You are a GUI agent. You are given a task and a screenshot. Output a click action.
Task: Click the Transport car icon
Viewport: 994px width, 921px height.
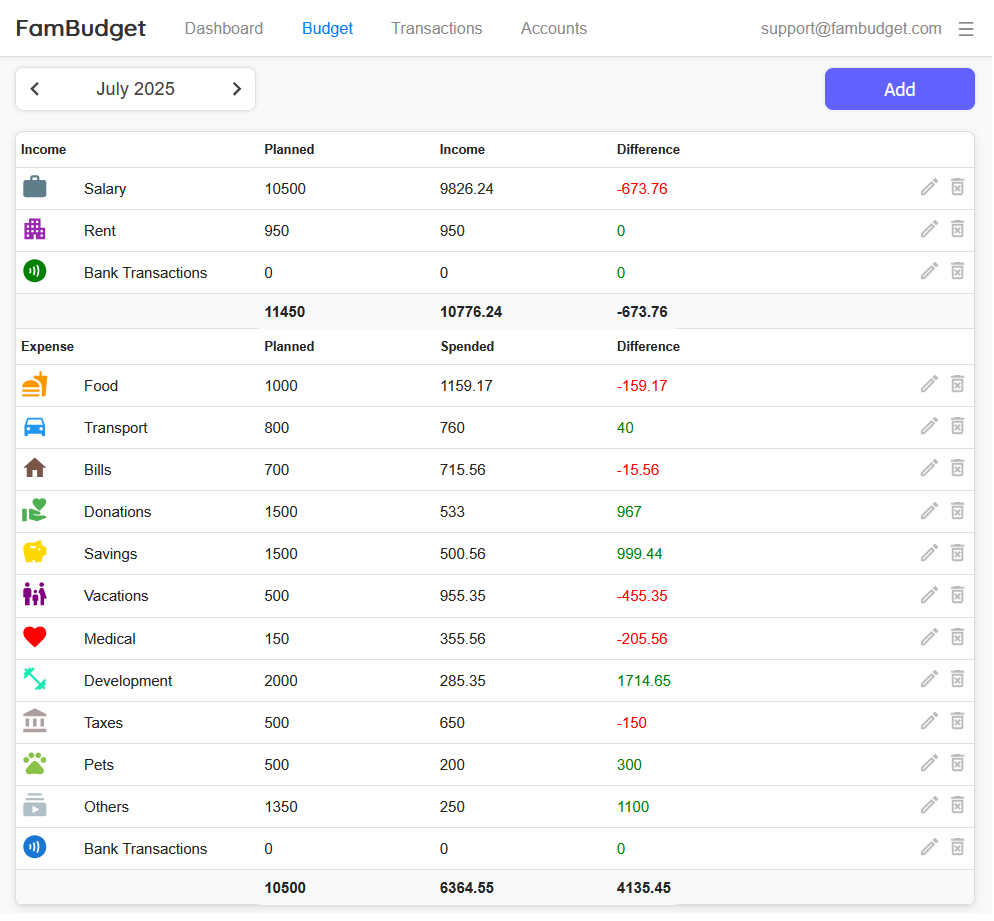click(35, 427)
